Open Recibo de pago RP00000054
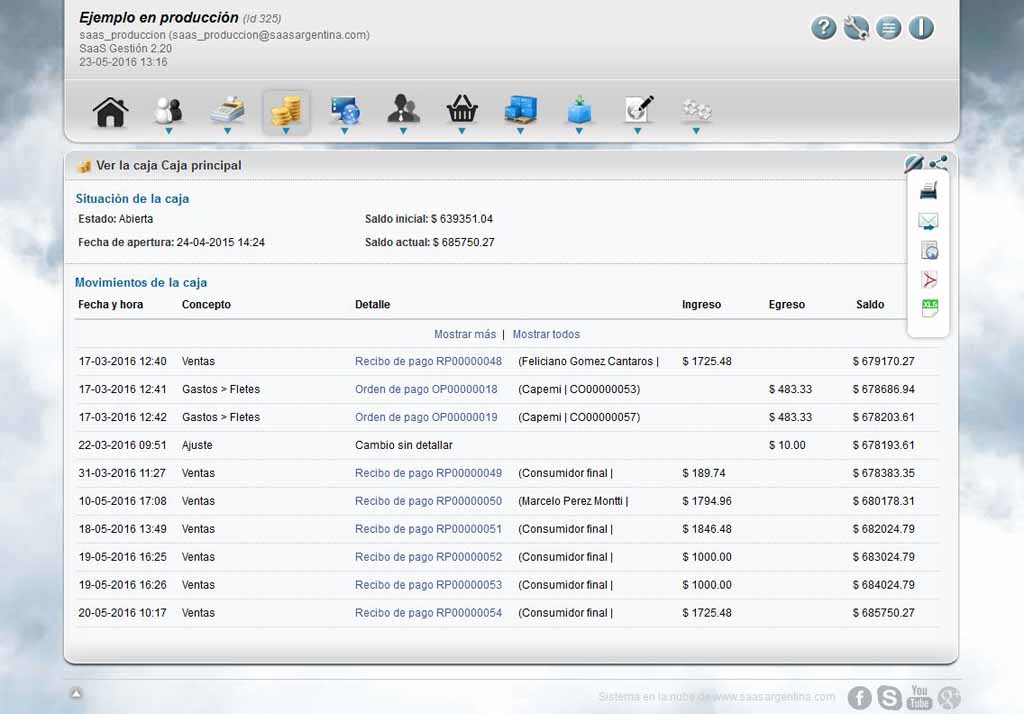1024x714 pixels. [428, 613]
